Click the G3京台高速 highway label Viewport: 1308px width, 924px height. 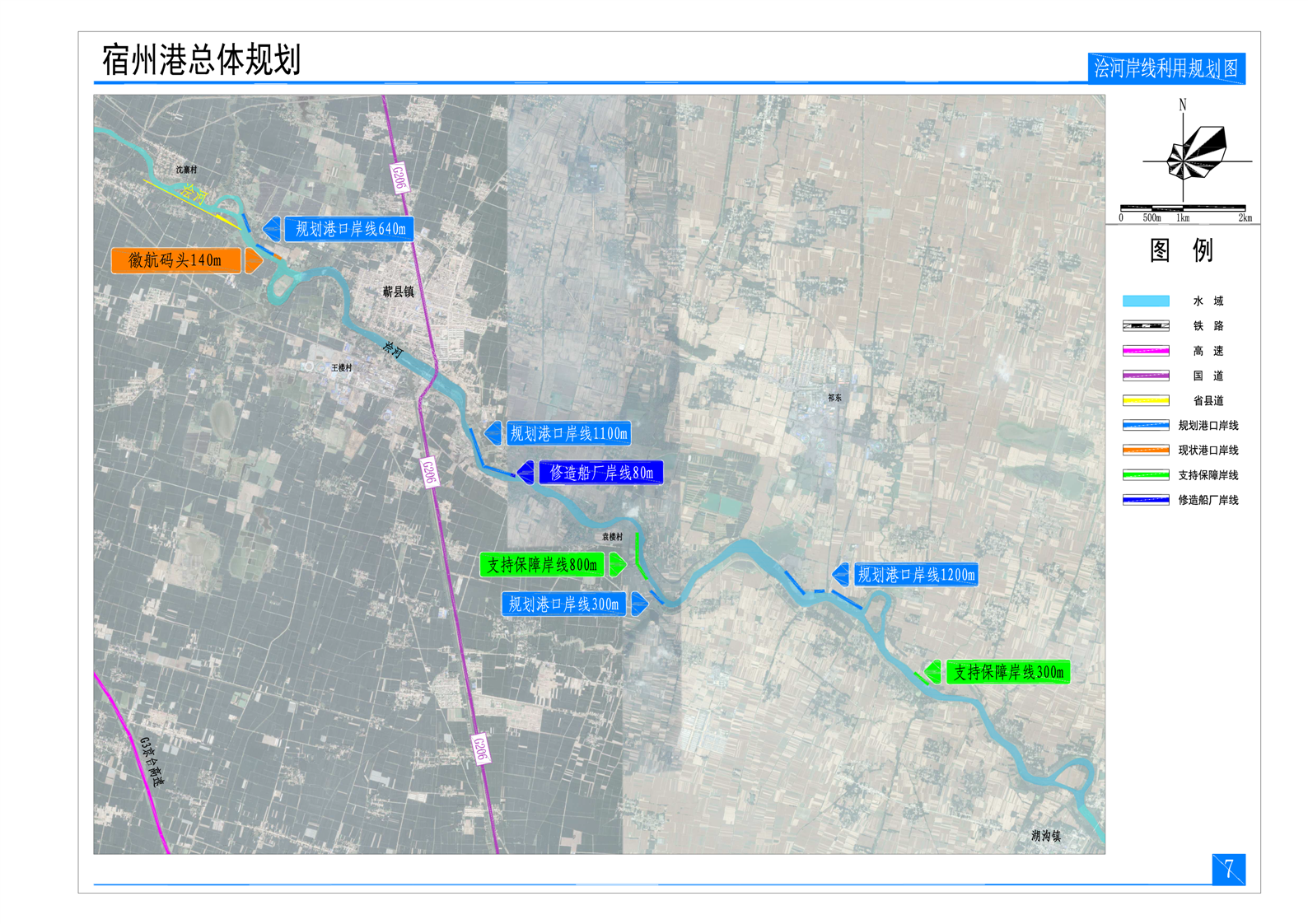pos(151,761)
